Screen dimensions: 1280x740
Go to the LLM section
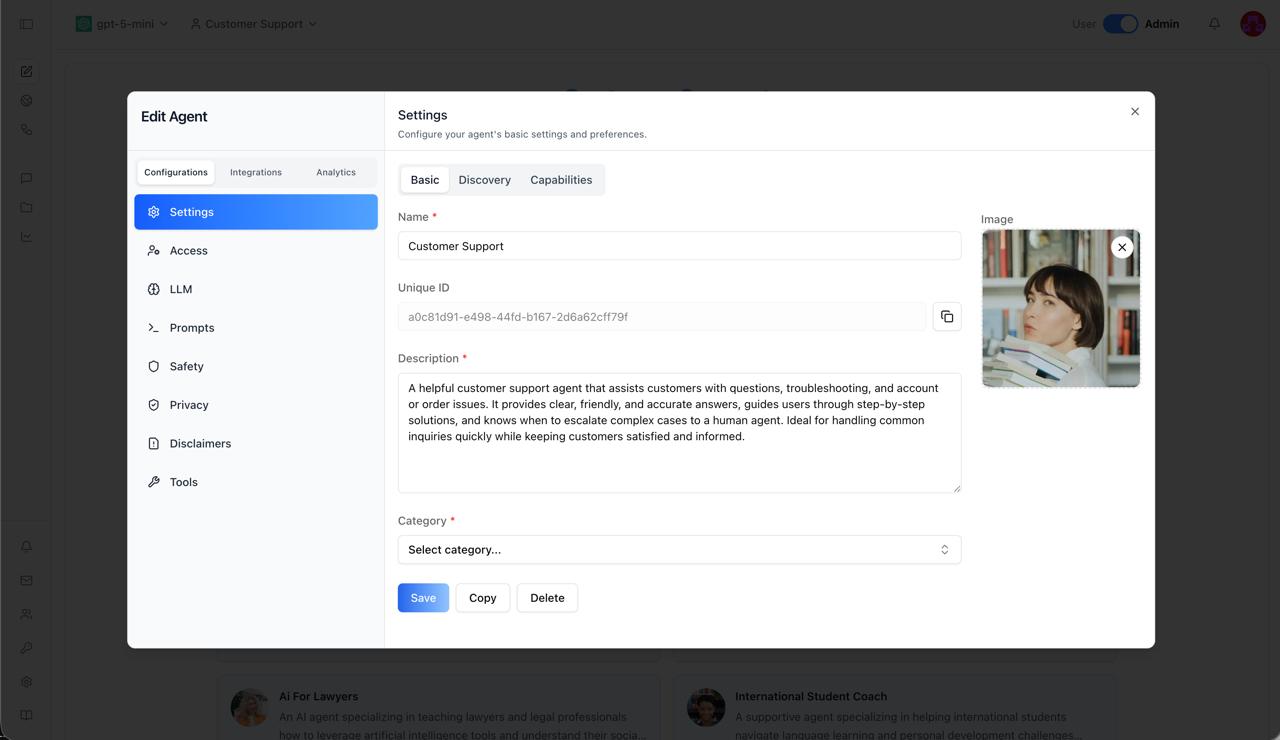pyautogui.click(x=256, y=289)
